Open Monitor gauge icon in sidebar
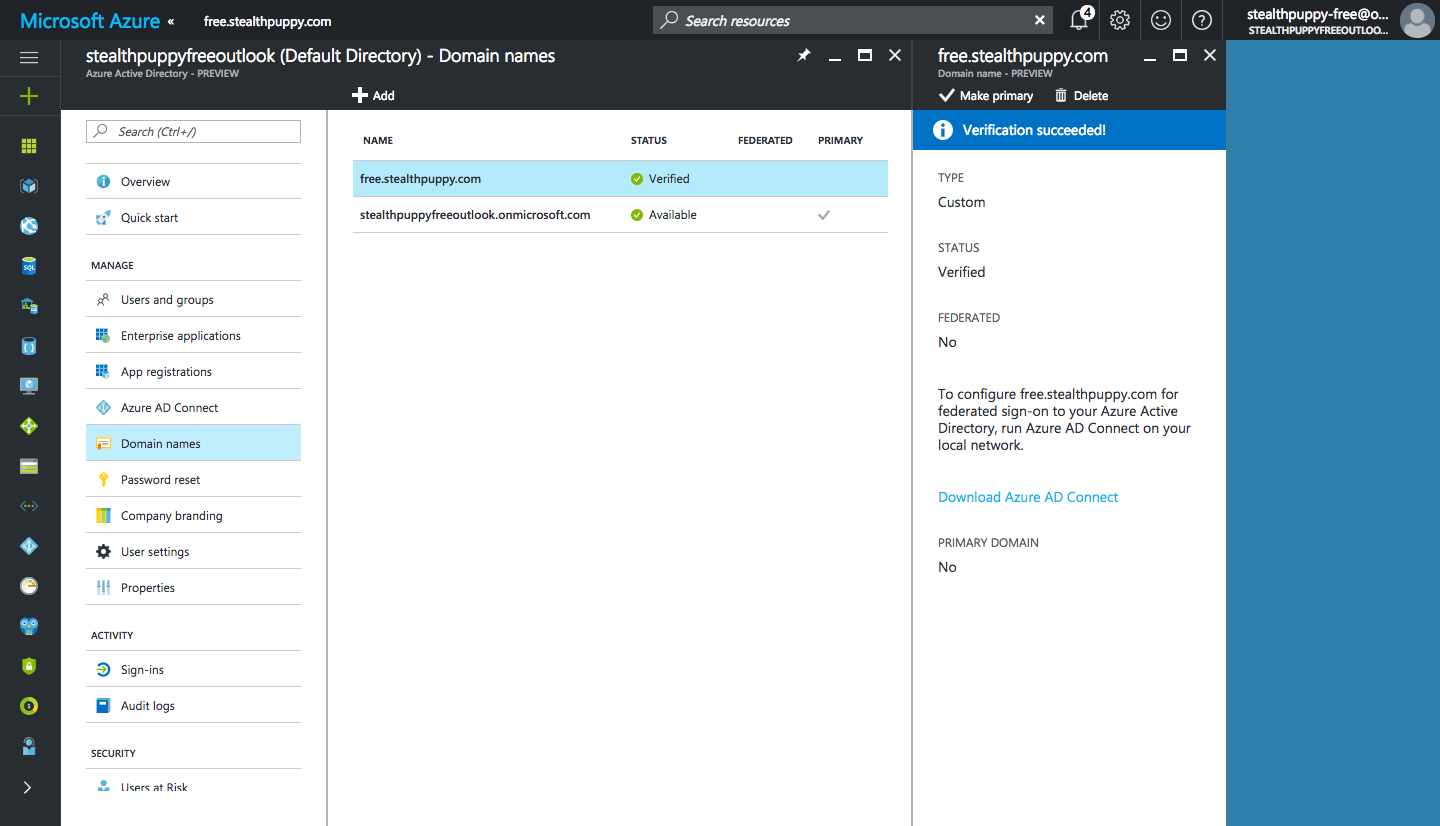1440x826 pixels. point(29,586)
